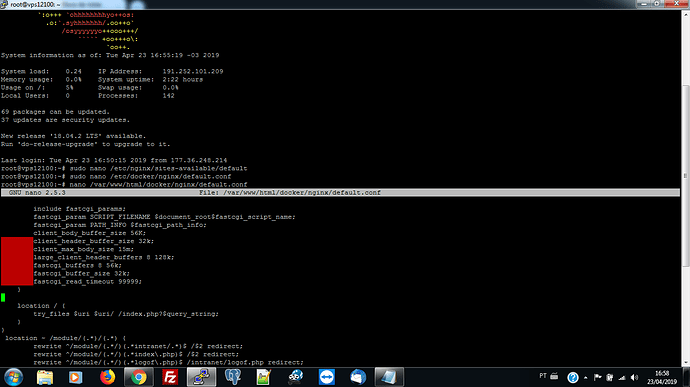This screenshot has width=690, height=387.
Task: Click the terminal vertical scrollbar thumb
Action: tap(686, 175)
